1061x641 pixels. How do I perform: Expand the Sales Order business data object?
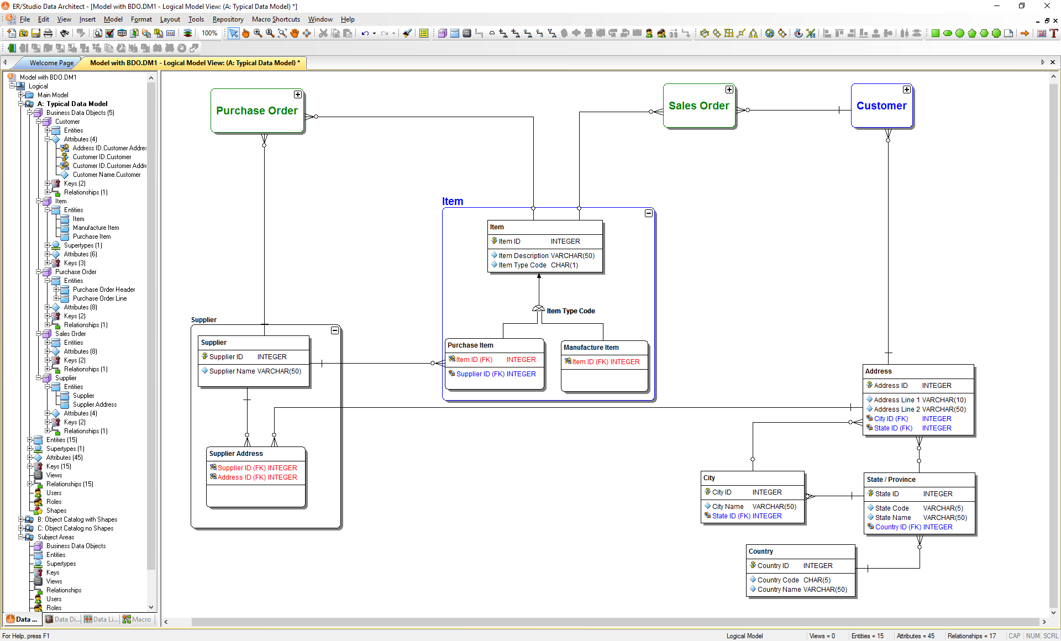point(729,90)
